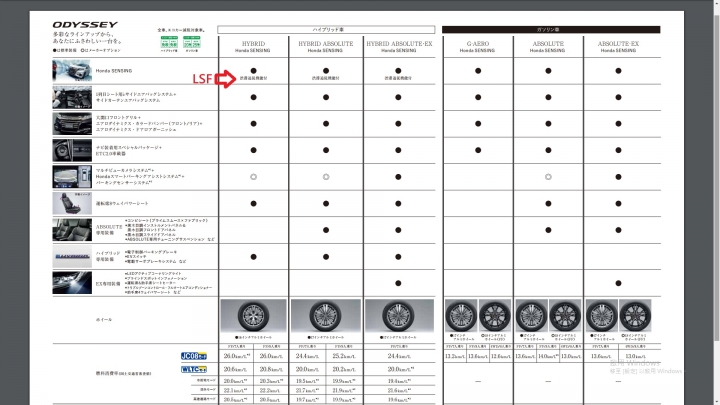This screenshot has height=405, width=720.
Task: Click the Honda SENSING car thumbnail
Action: (72, 70)
